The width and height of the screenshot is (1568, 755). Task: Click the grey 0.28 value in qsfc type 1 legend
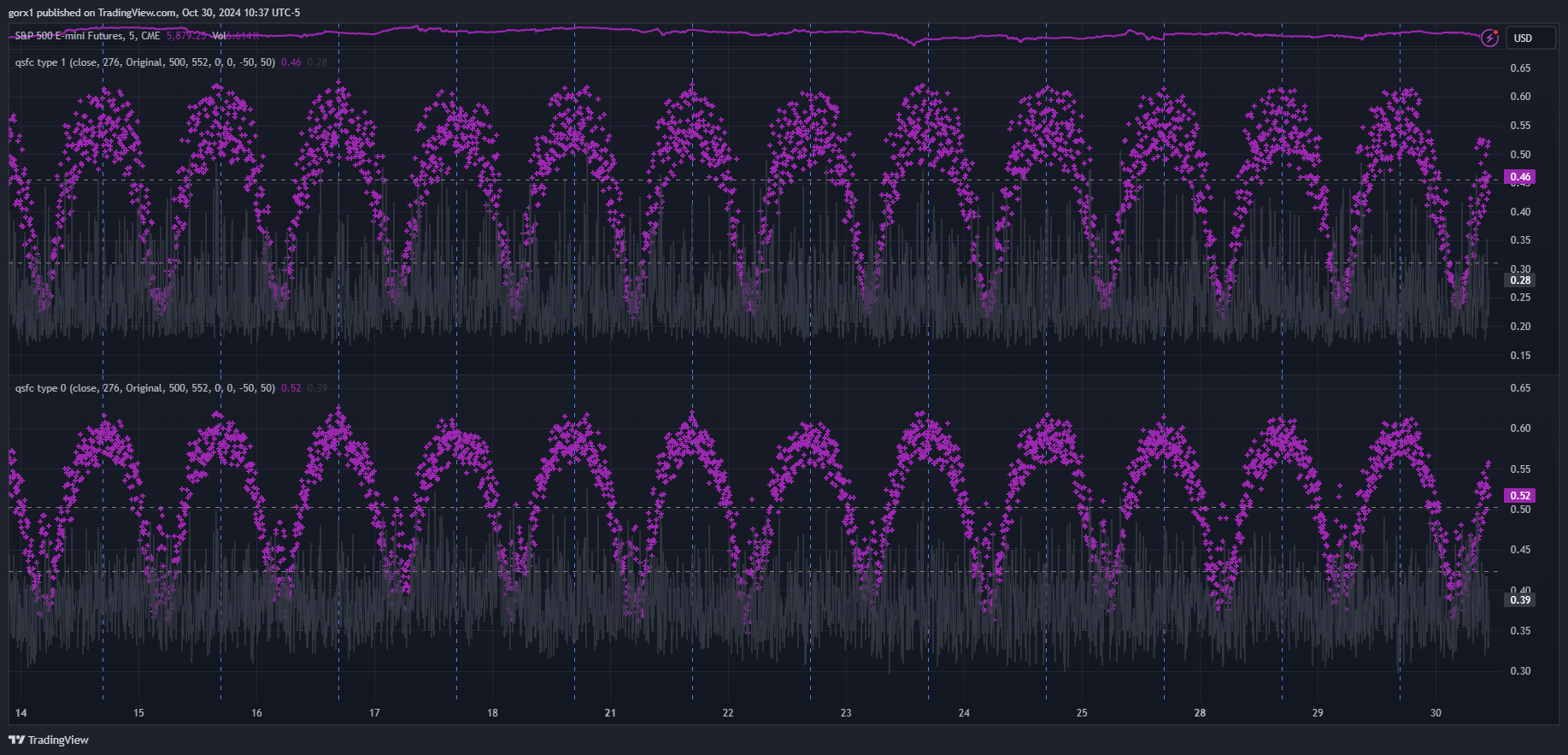pyautogui.click(x=317, y=62)
